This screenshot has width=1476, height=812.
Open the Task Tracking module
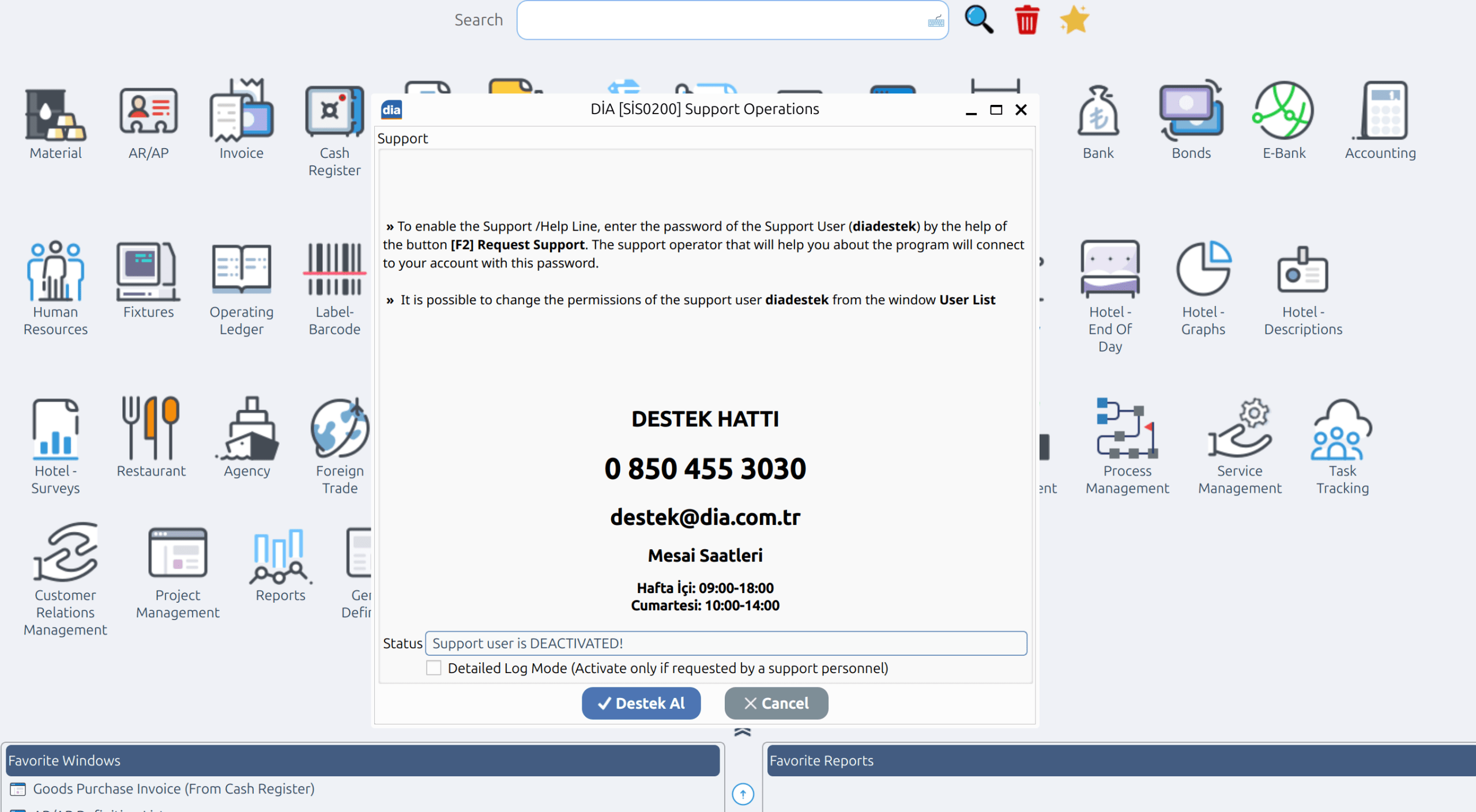[1342, 446]
